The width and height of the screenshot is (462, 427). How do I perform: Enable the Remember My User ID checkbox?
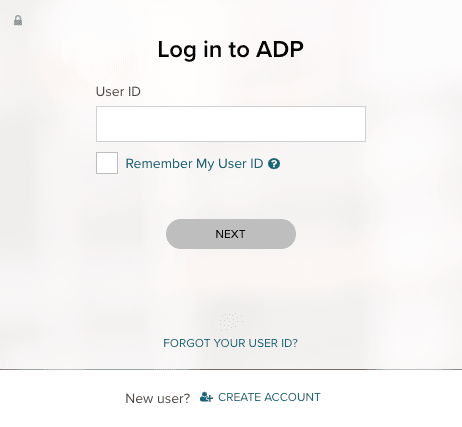click(107, 163)
